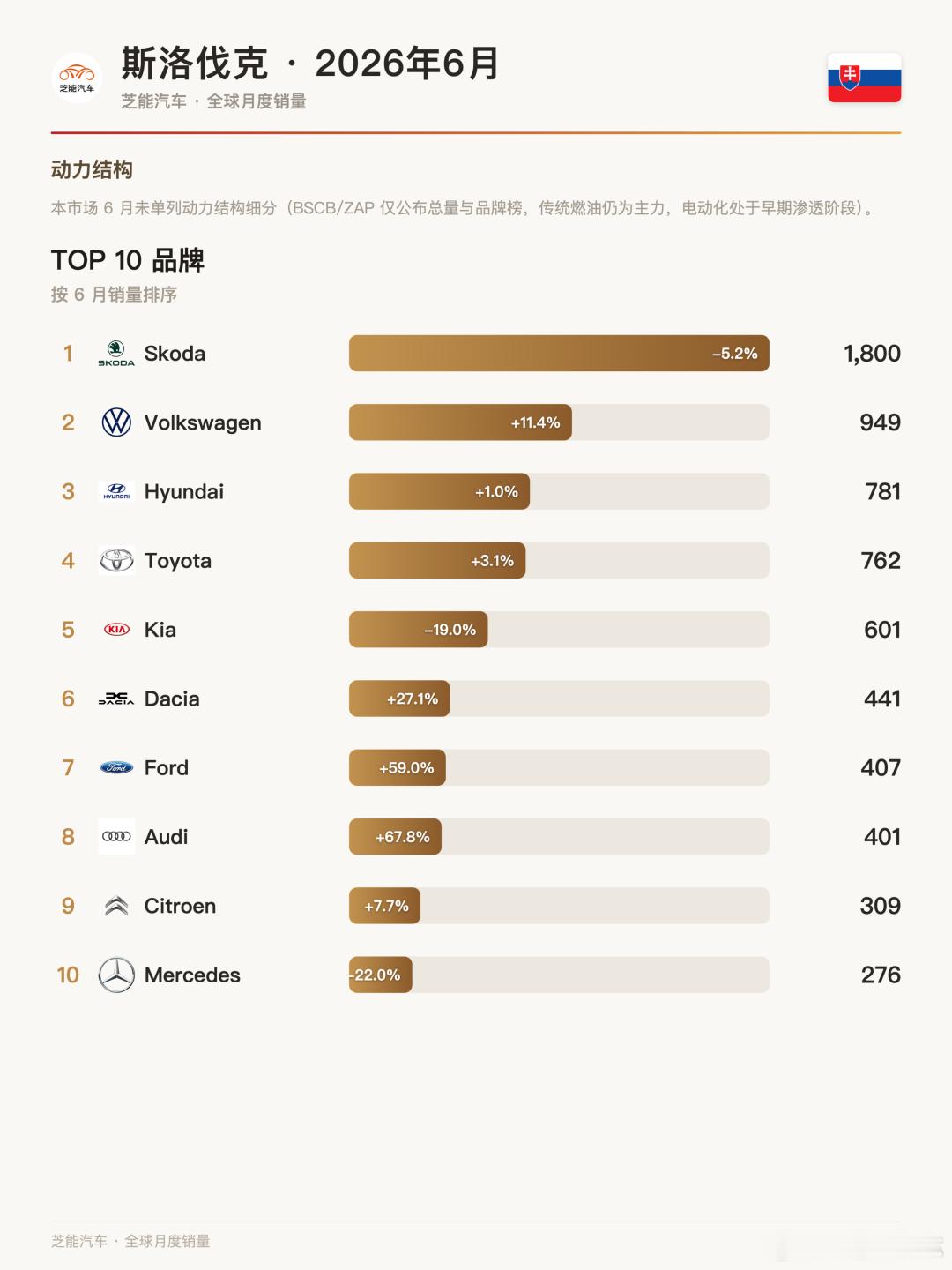Image resolution: width=952 pixels, height=1270 pixels.
Task: Click the Toyota brand logo
Action: click(x=116, y=561)
